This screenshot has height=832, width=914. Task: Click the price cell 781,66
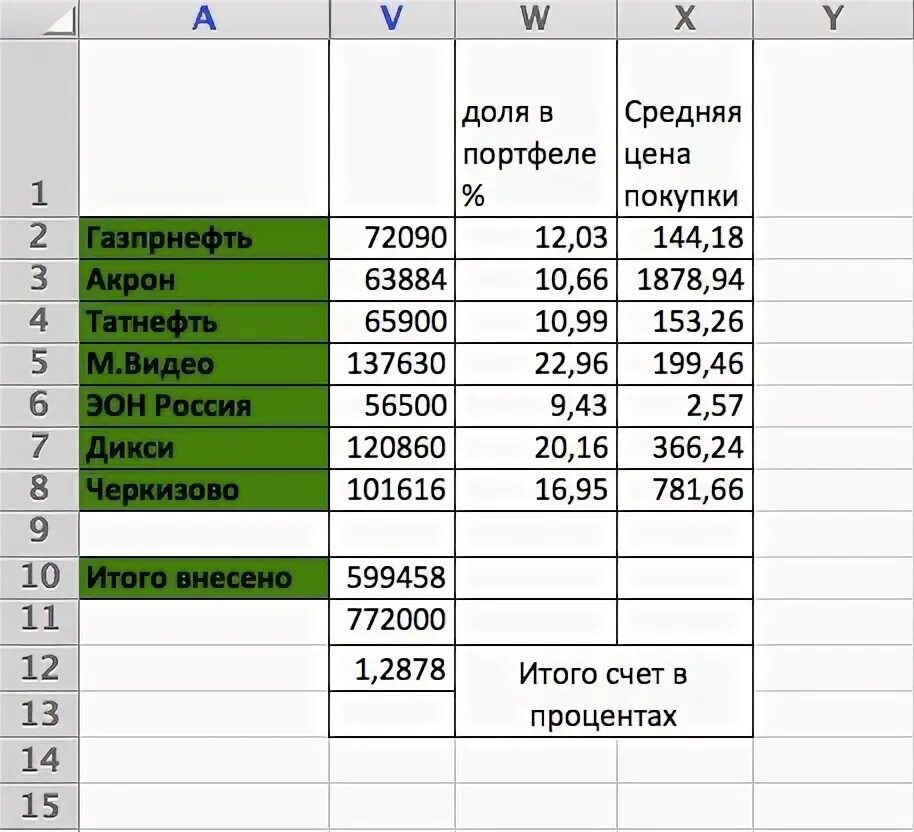(x=685, y=490)
